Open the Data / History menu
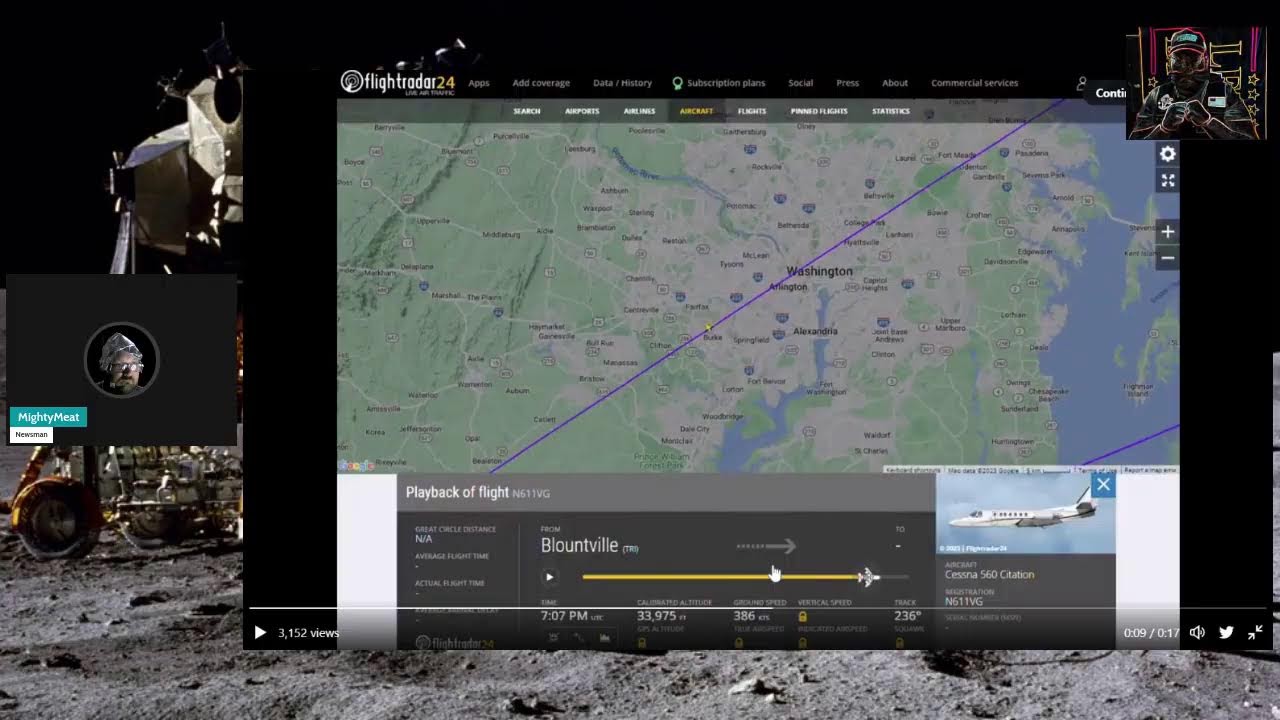 pos(622,83)
